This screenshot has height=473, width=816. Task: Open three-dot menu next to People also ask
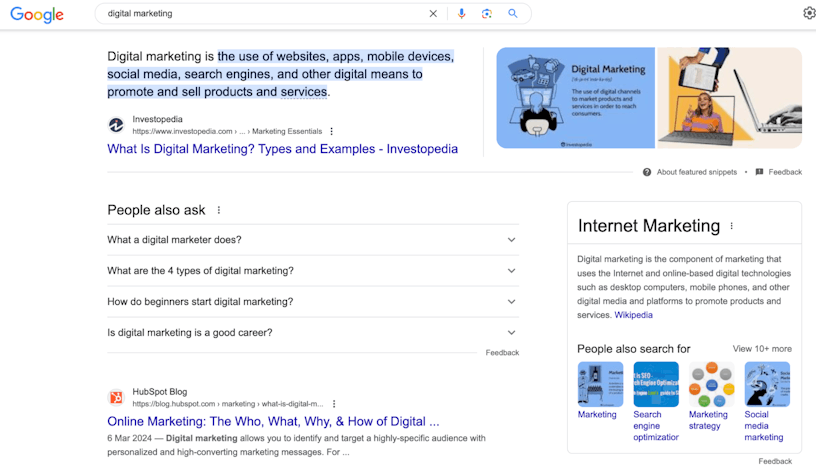pyautogui.click(x=219, y=210)
